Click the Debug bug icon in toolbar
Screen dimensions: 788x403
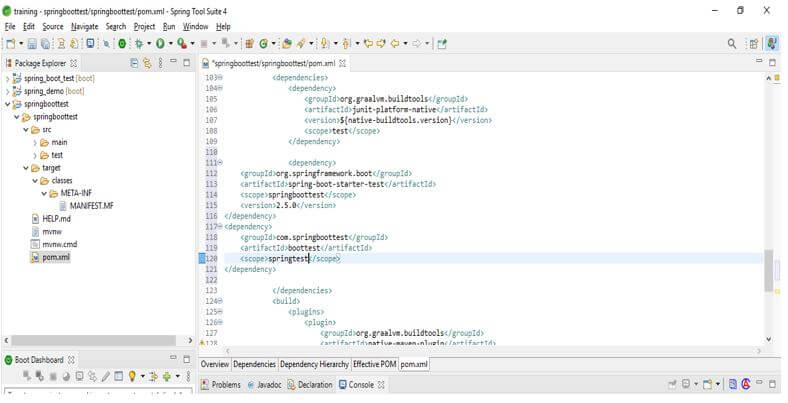[140, 44]
